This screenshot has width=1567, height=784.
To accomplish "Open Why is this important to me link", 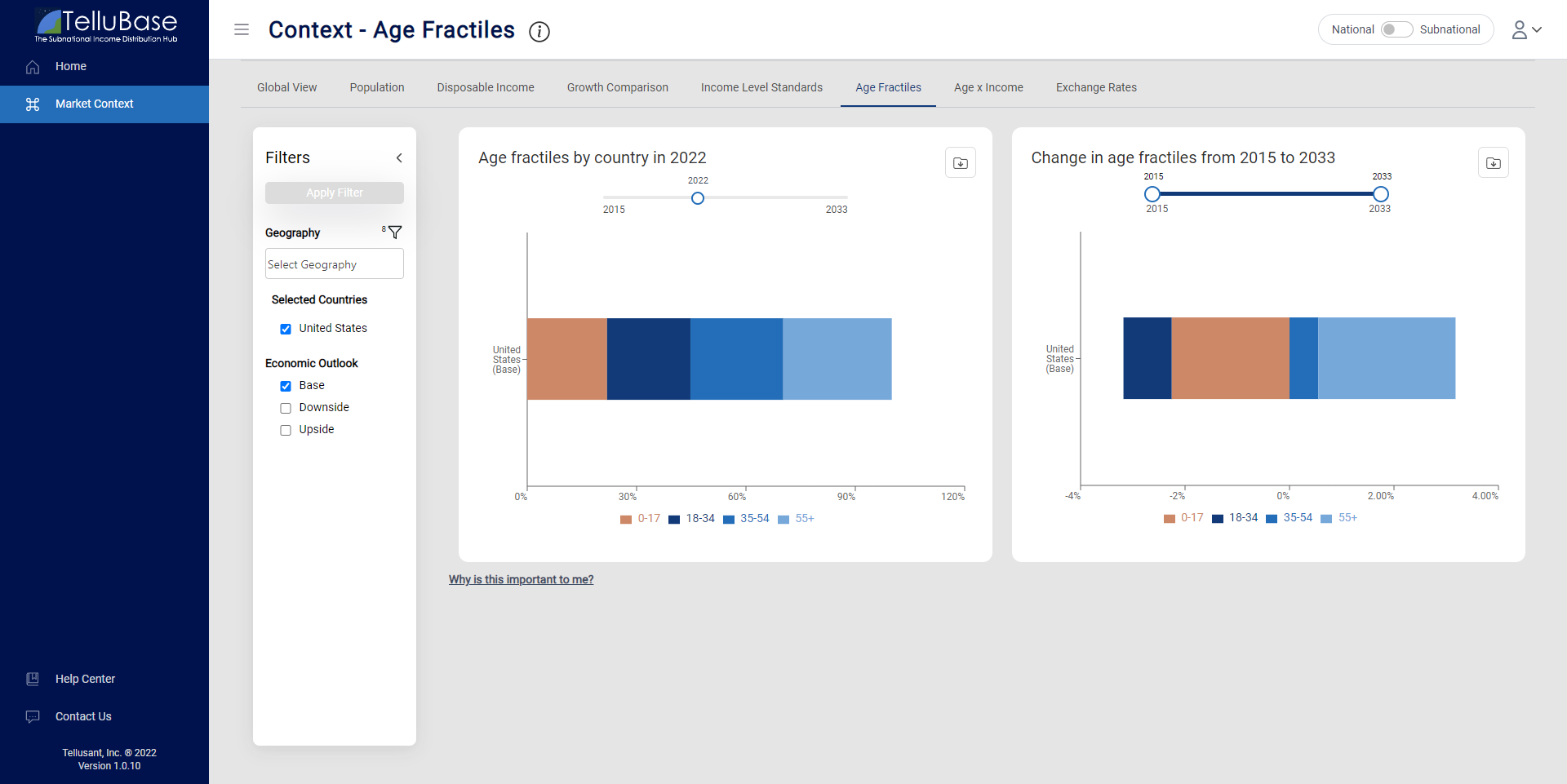I will pos(521,579).
